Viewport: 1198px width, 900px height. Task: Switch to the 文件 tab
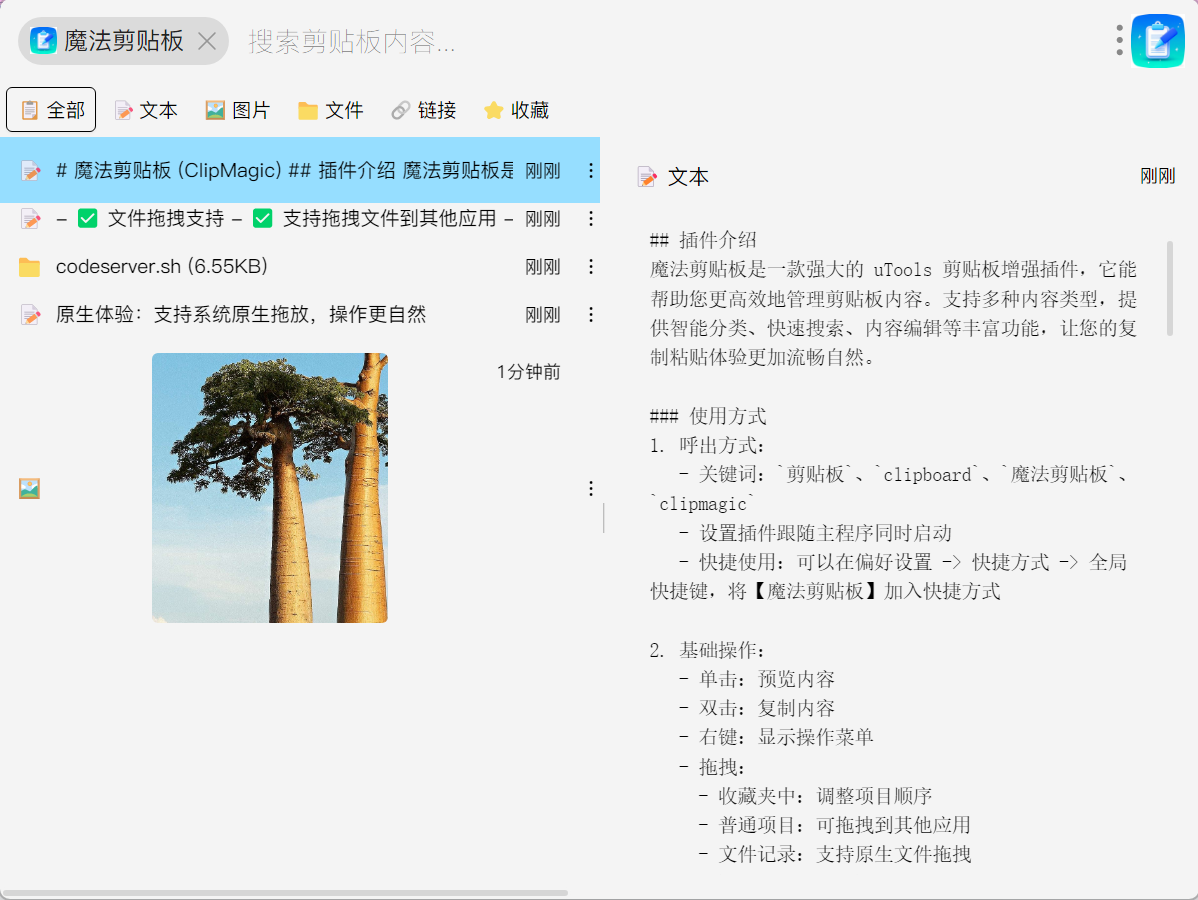tap(331, 111)
